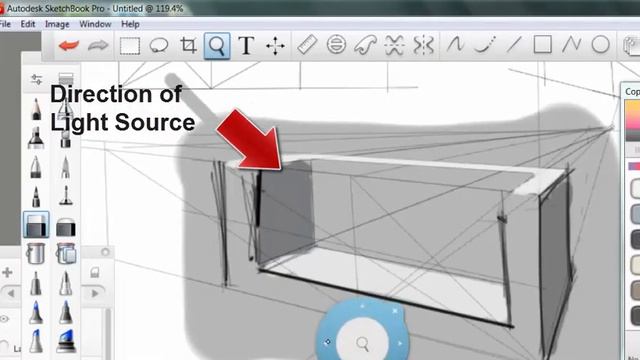Choose the Crop tool

[188, 45]
